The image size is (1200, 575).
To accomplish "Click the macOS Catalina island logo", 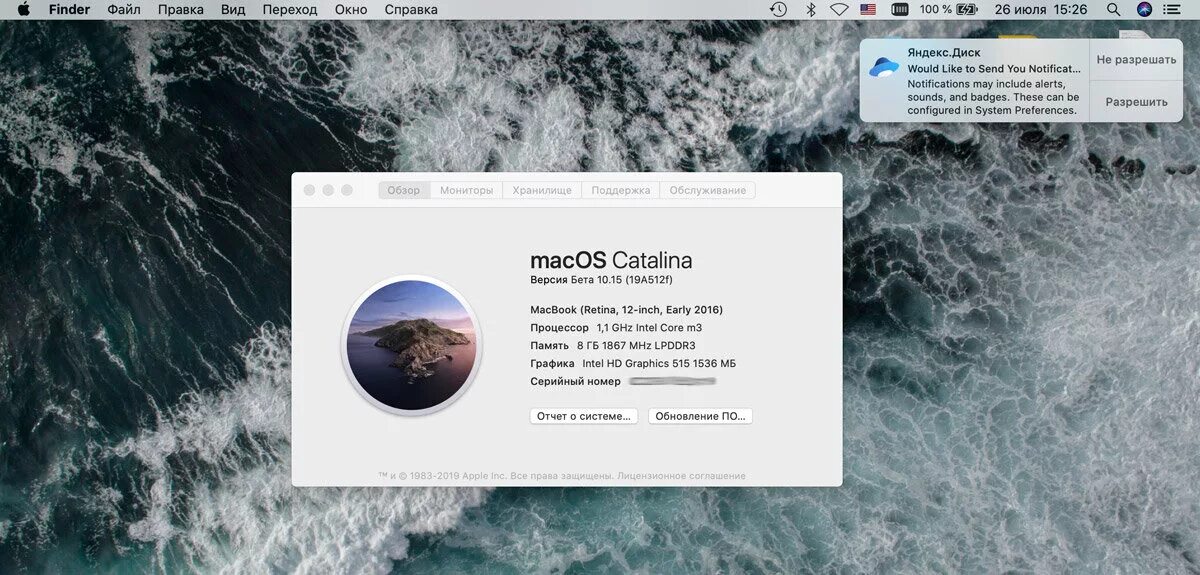I will pos(411,344).
